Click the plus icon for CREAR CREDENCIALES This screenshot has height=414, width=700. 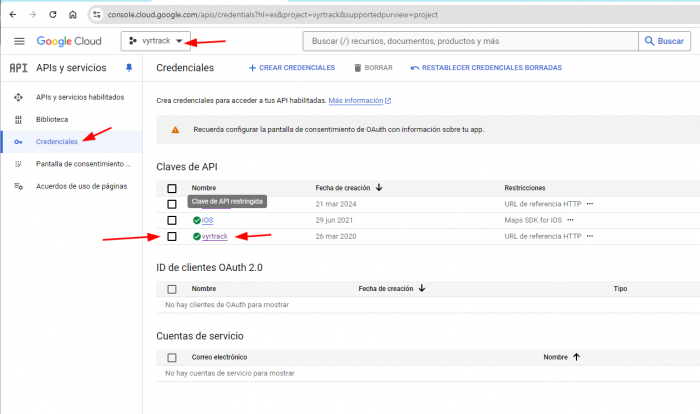point(252,68)
